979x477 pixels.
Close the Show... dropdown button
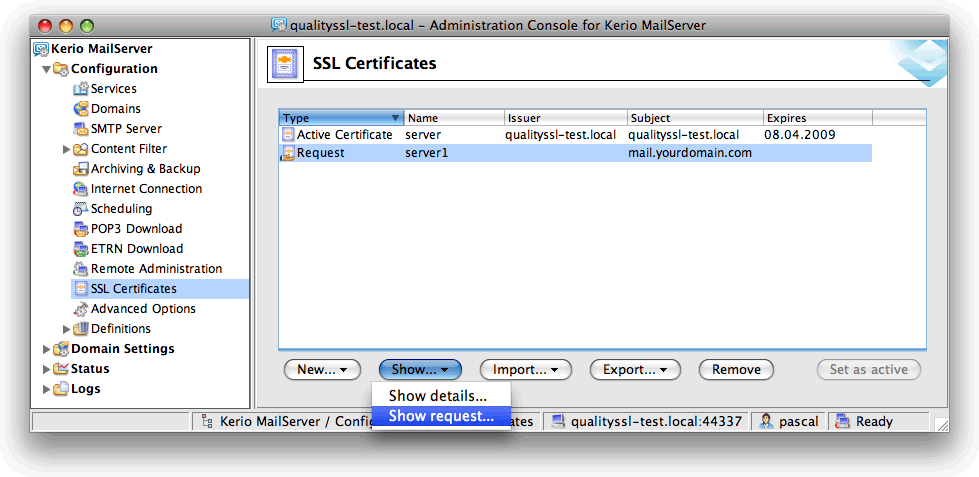tap(420, 370)
